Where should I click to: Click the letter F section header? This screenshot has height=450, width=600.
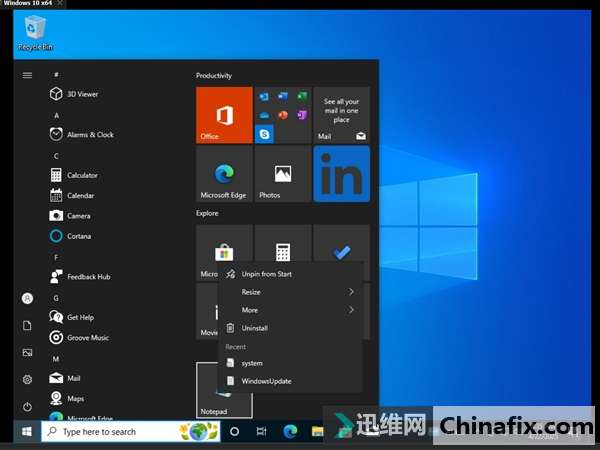(56, 258)
